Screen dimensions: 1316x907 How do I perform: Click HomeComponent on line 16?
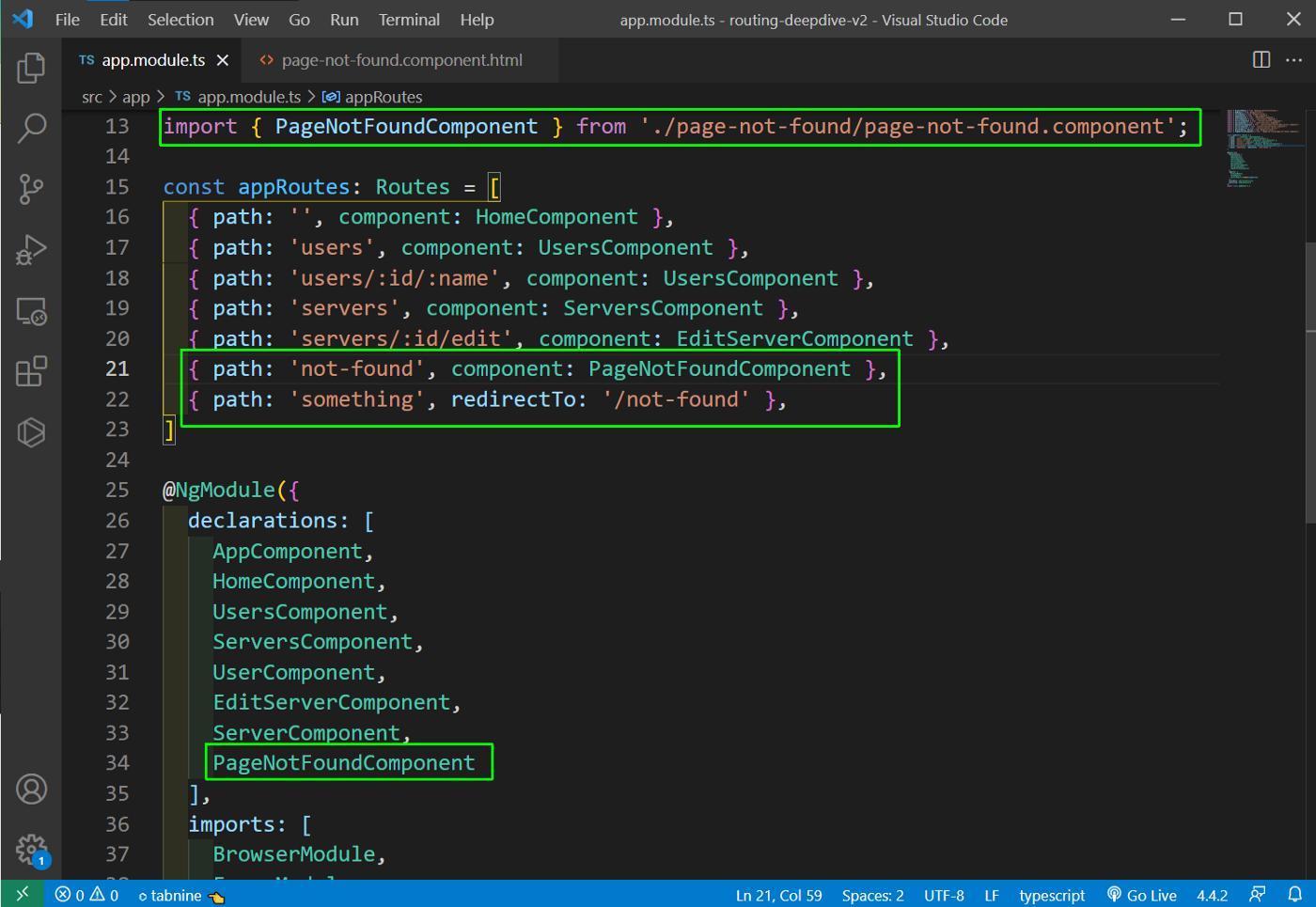pos(556,217)
